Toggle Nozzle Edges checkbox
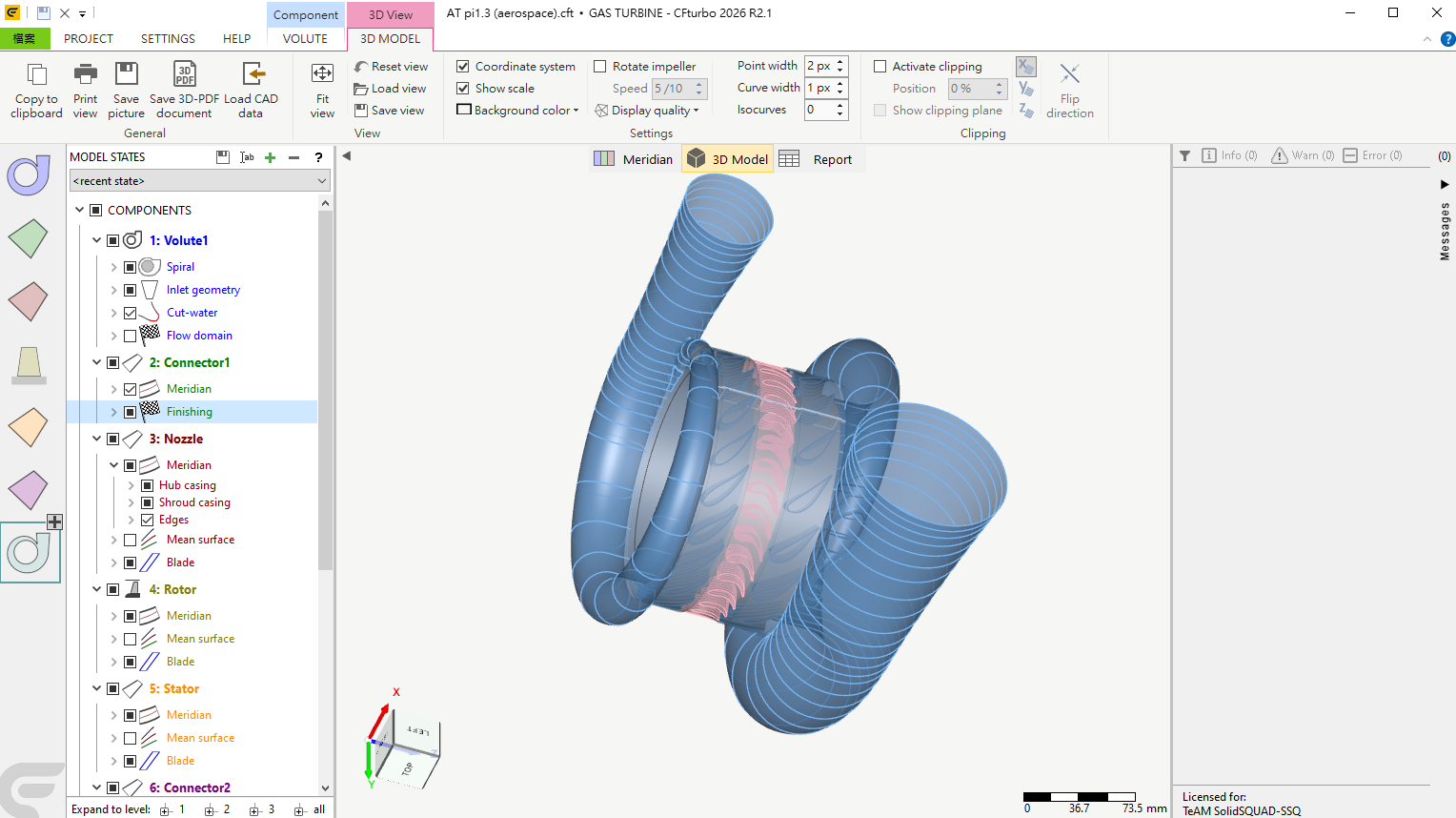The image size is (1456, 818). 148,520
